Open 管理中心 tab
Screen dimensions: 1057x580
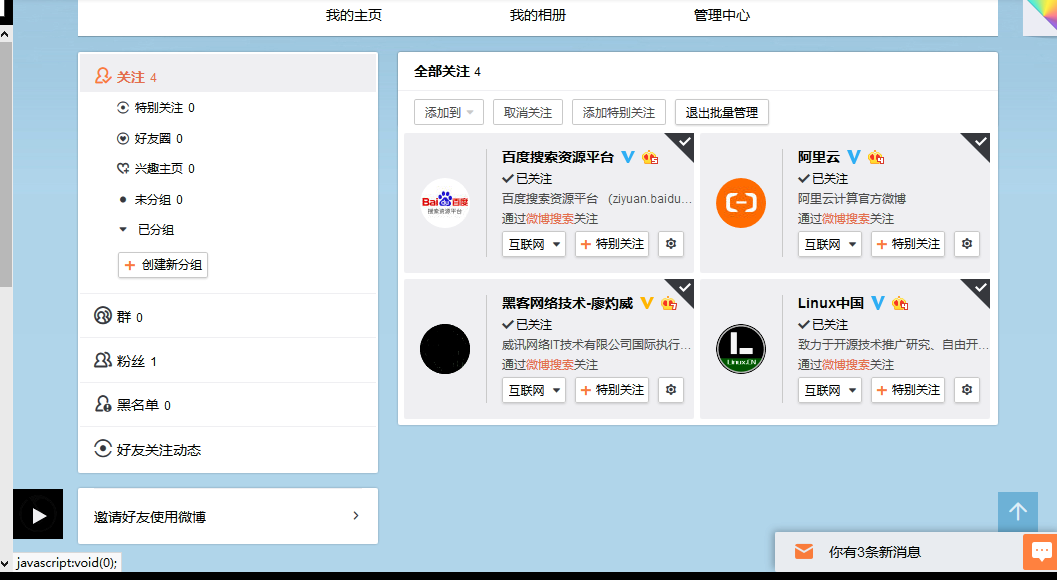(x=721, y=16)
